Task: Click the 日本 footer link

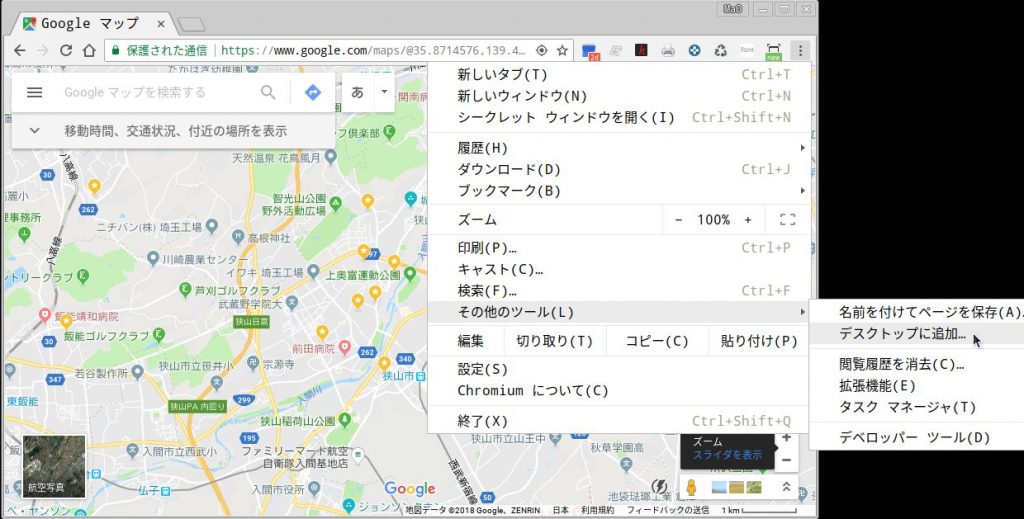Action: 560,510
